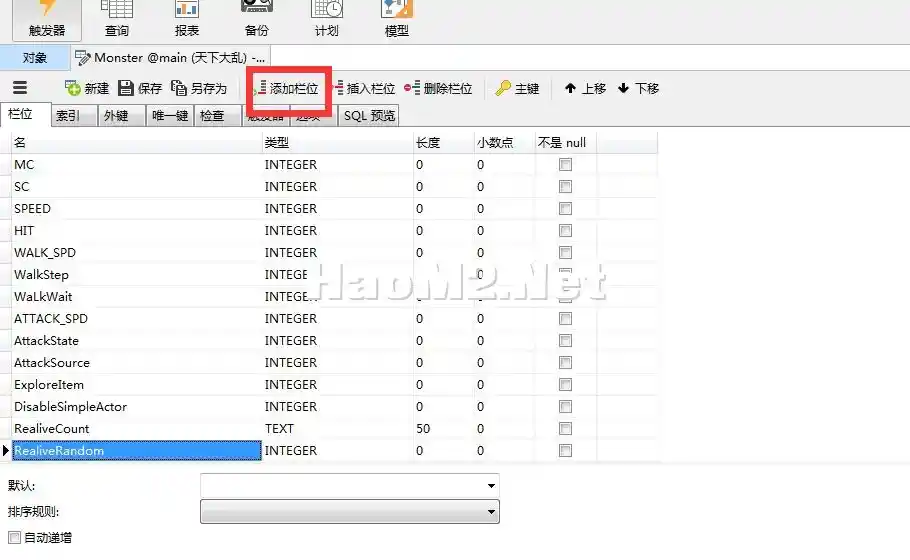
Task: Open the hamburger menu icon
Action: tap(20, 88)
